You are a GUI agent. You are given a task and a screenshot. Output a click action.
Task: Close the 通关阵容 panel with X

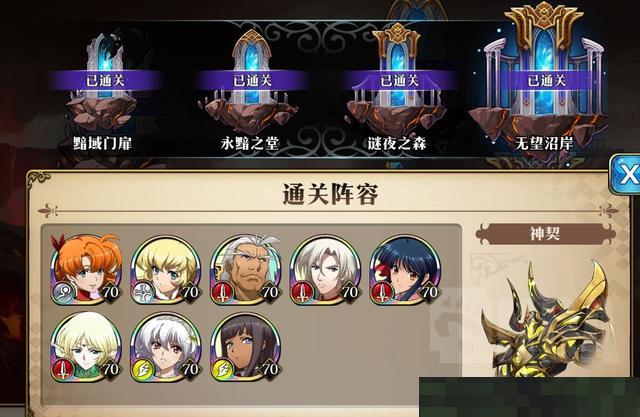point(627,175)
